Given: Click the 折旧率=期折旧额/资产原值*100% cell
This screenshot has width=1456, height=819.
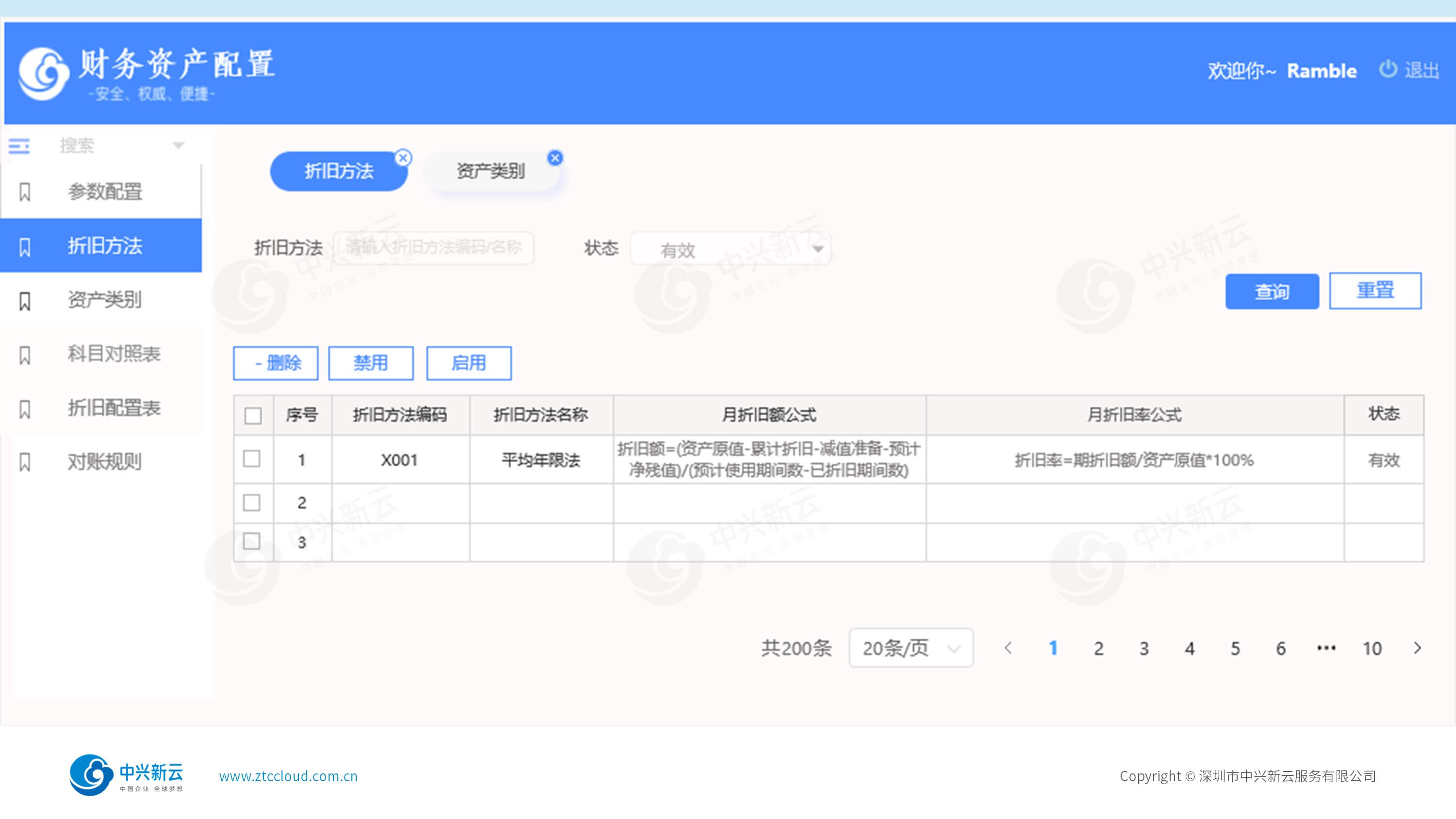Looking at the screenshot, I should tap(1134, 460).
